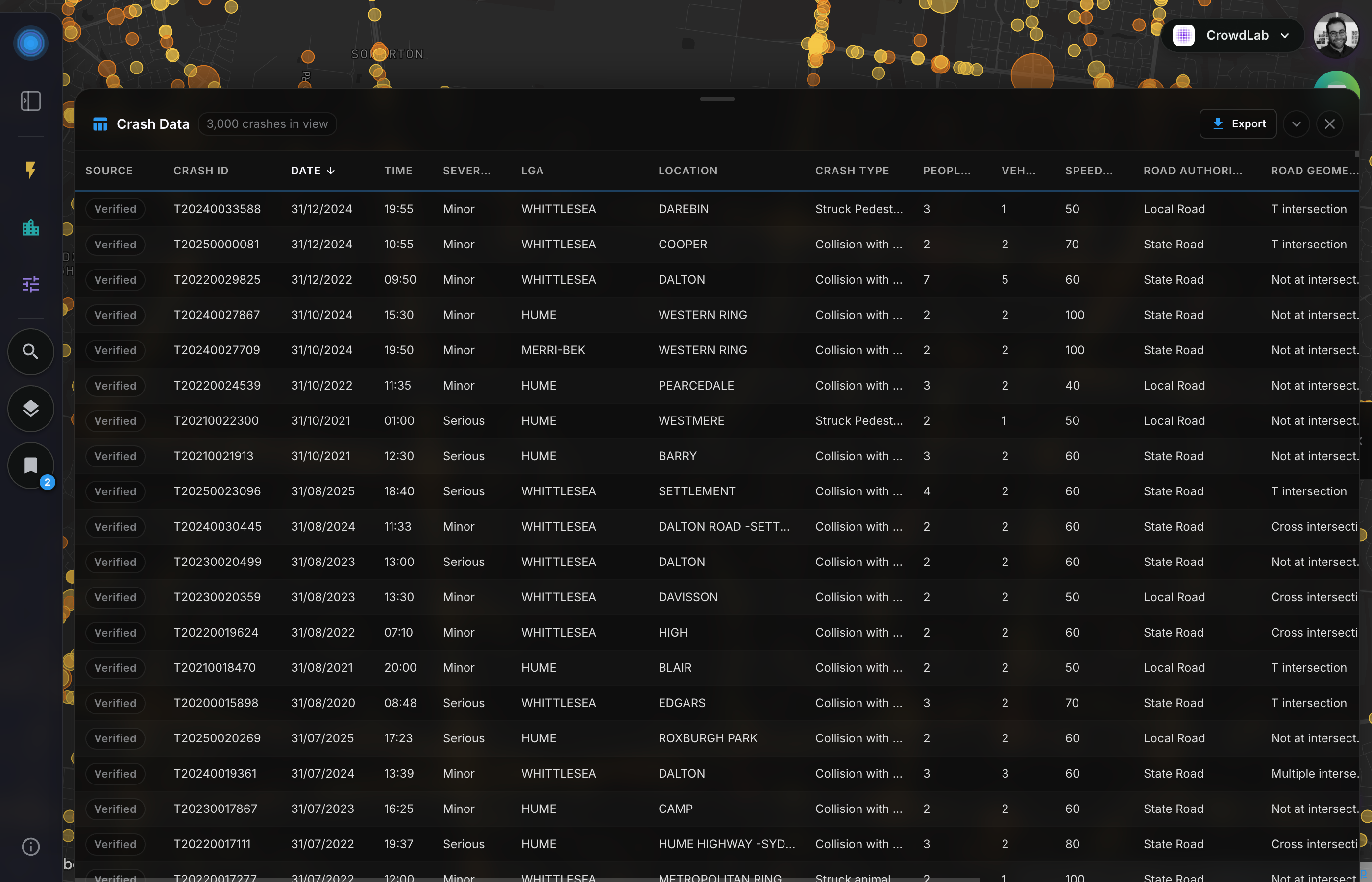This screenshot has height=882, width=1372.
Task: Sort by ROAD AUTHORI... column header
Action: click(x=1193, y=171)
